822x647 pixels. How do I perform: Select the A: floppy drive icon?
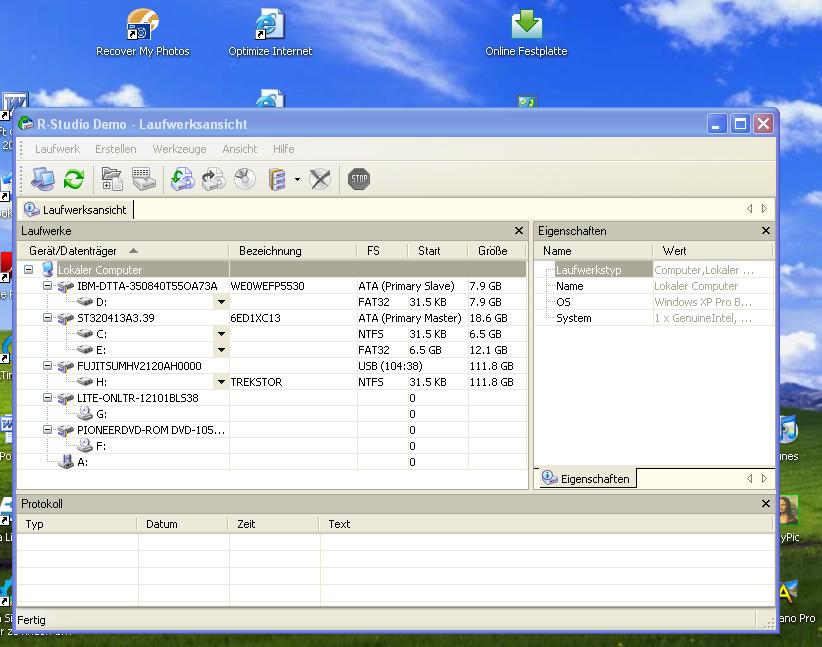(x=66, y=461)
